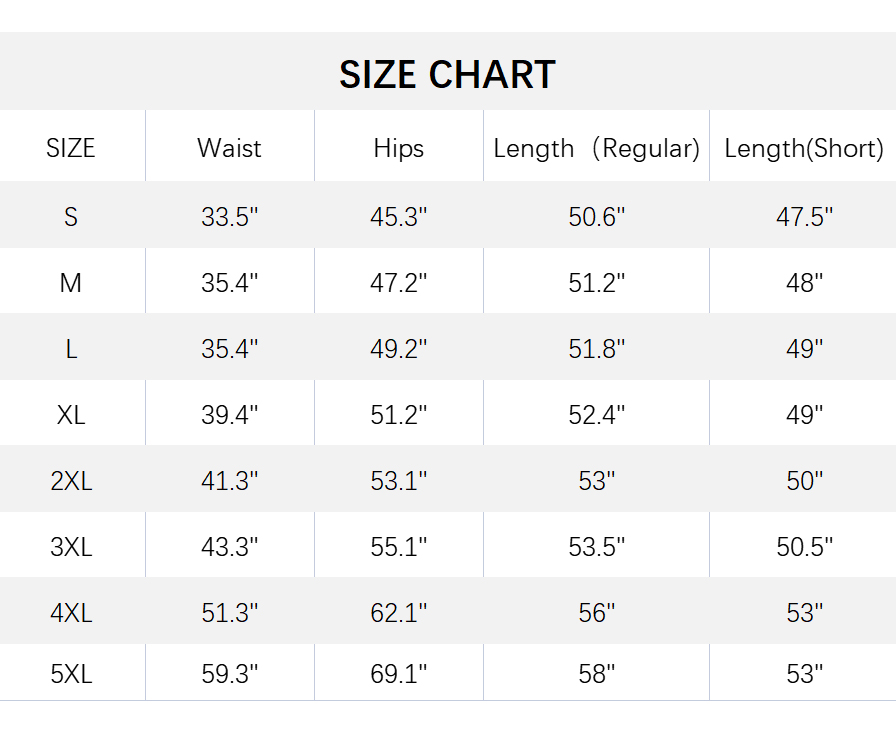Screen dimensions: 896x732
Task: Click the 52.4" regular length cell
Action: click(x=596, y=415)
